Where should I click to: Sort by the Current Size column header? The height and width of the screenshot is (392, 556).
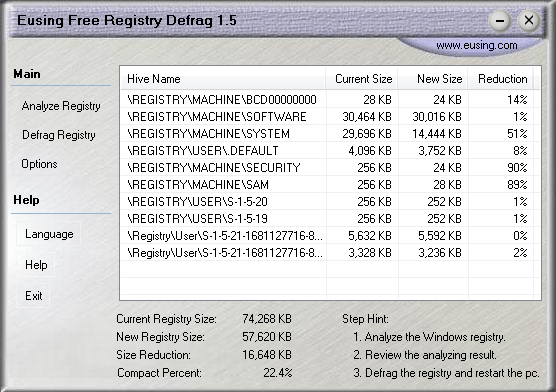coord(362,78)
